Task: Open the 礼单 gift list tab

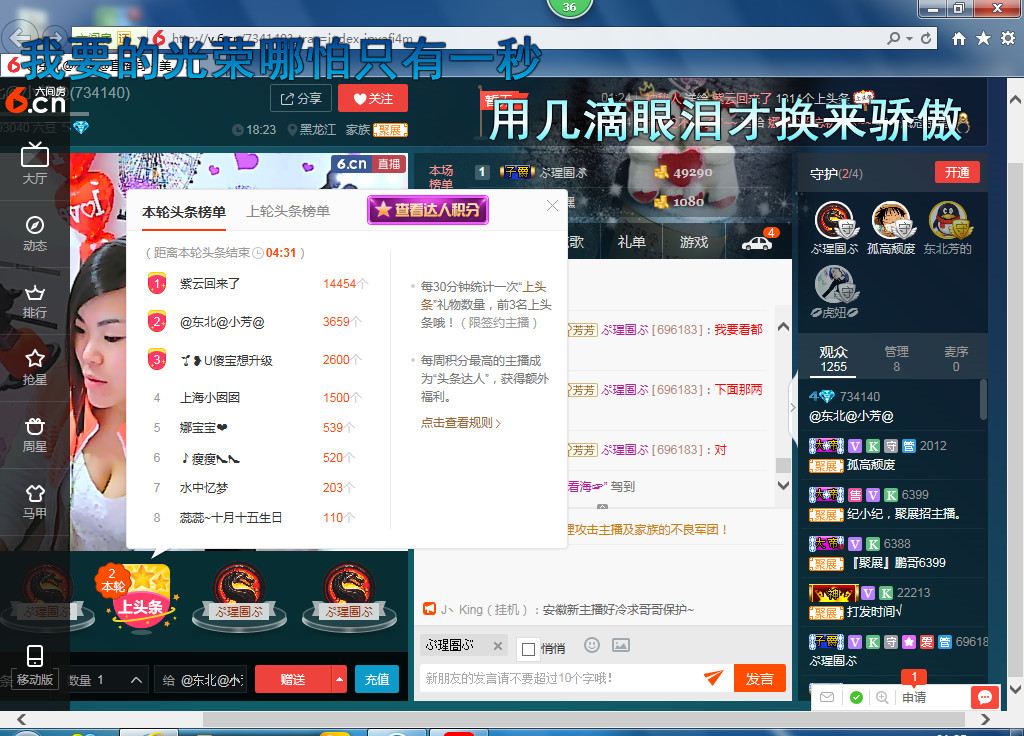Action: pos(632,242)
